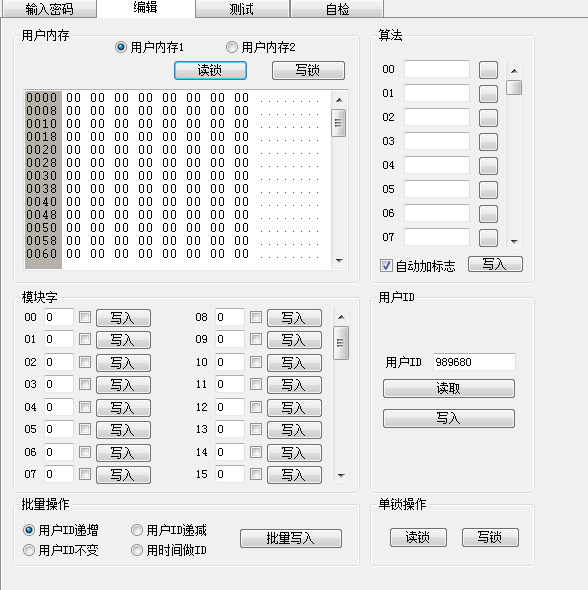Click up arrow of hex memory scrollbar
Image resolution: width=588 pixels, height=590 pixels.
click(x=339, y=100)
